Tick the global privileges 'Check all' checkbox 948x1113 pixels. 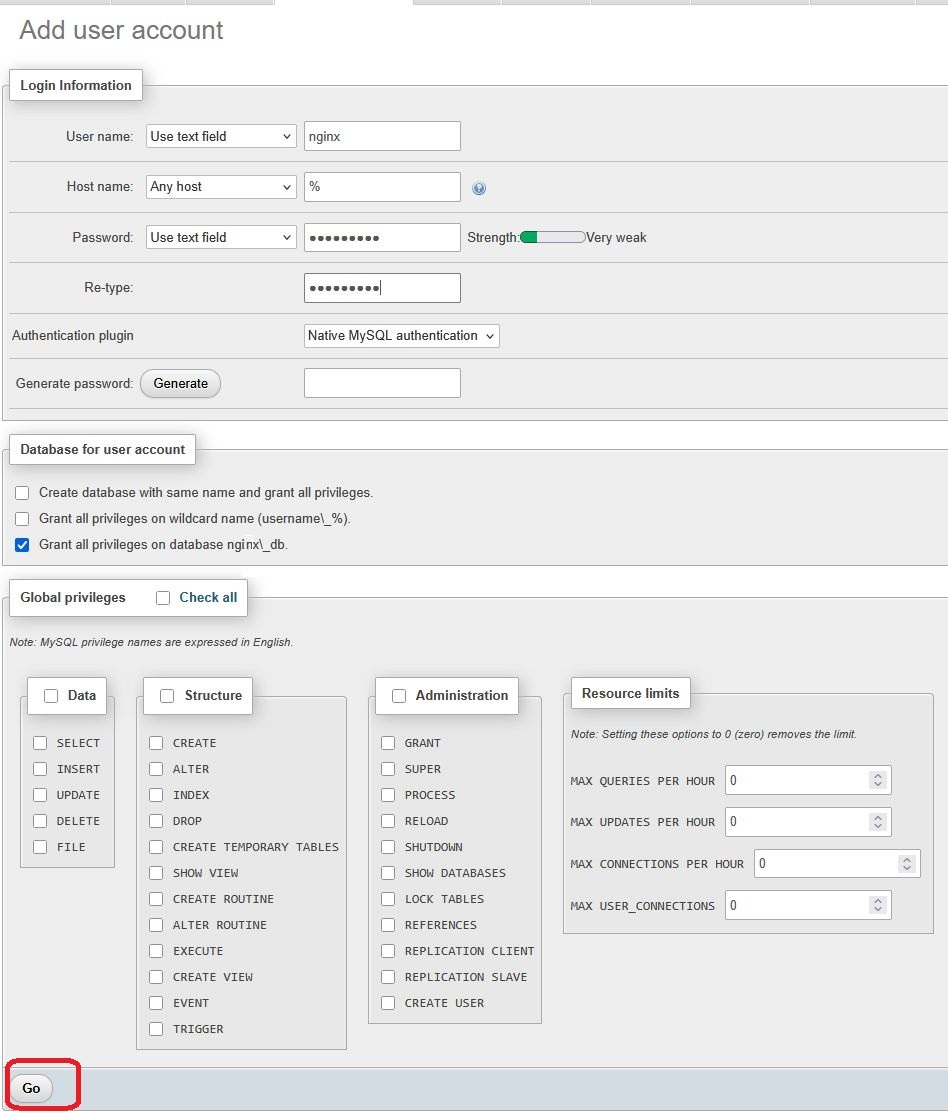(163, 598)
